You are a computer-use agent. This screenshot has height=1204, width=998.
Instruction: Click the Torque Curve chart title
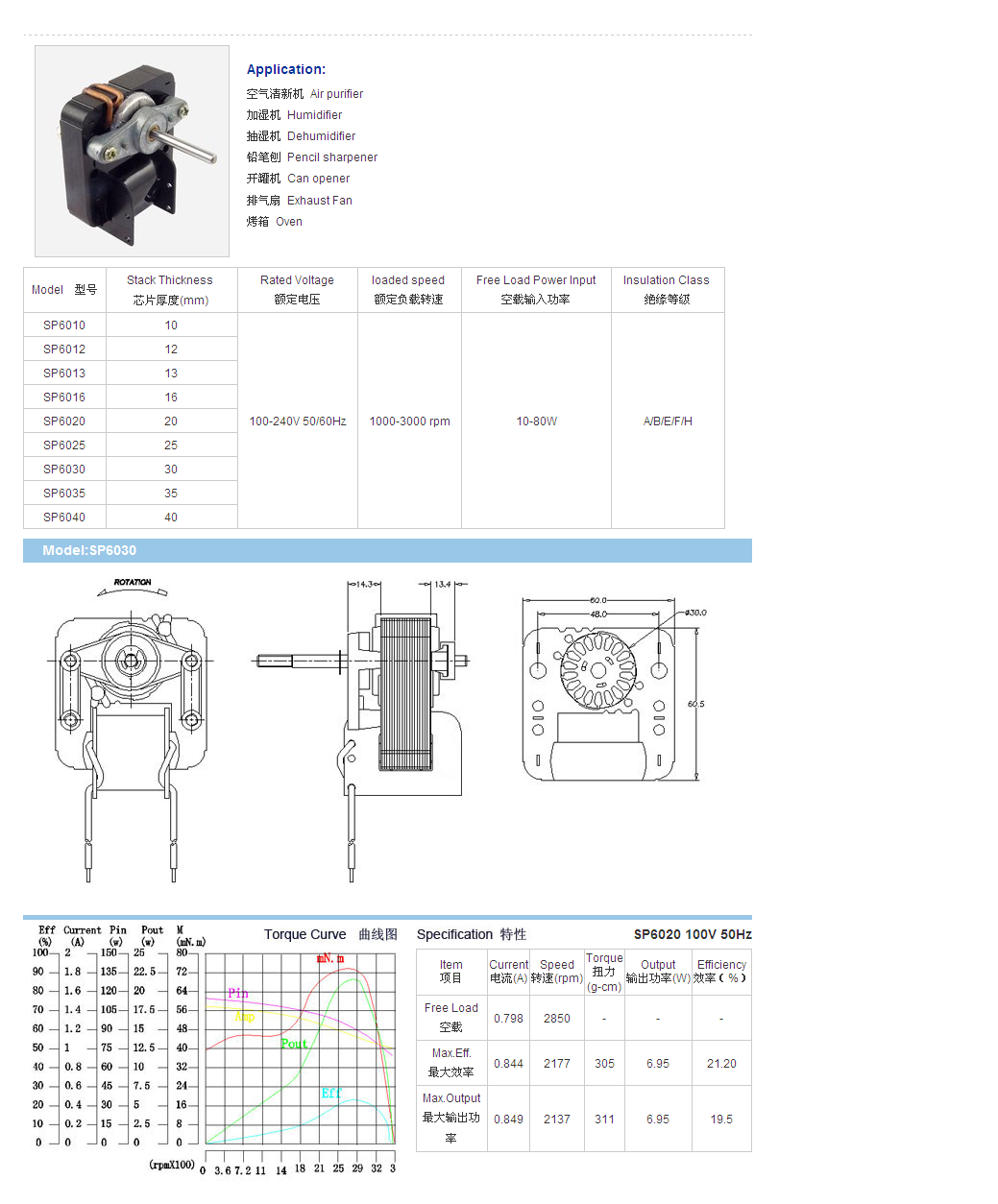pos(330,934)
